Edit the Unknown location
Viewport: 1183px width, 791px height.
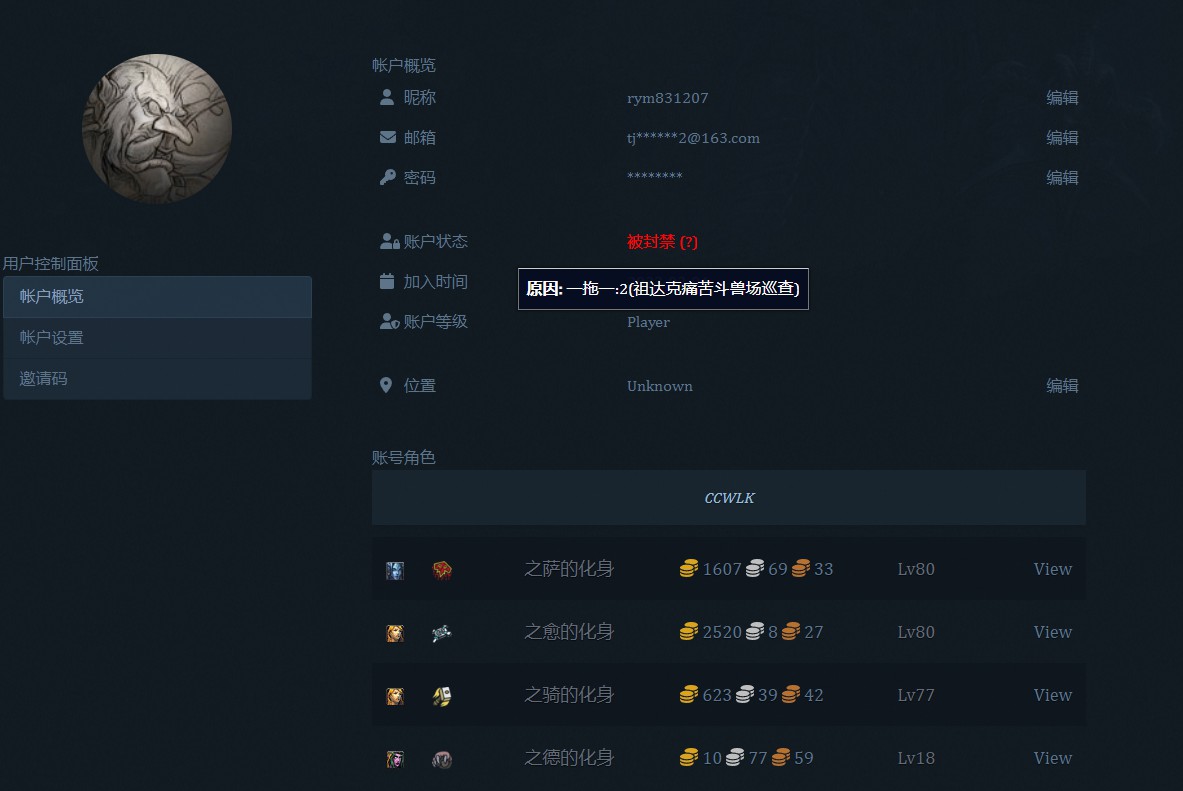coord(1062,386)
